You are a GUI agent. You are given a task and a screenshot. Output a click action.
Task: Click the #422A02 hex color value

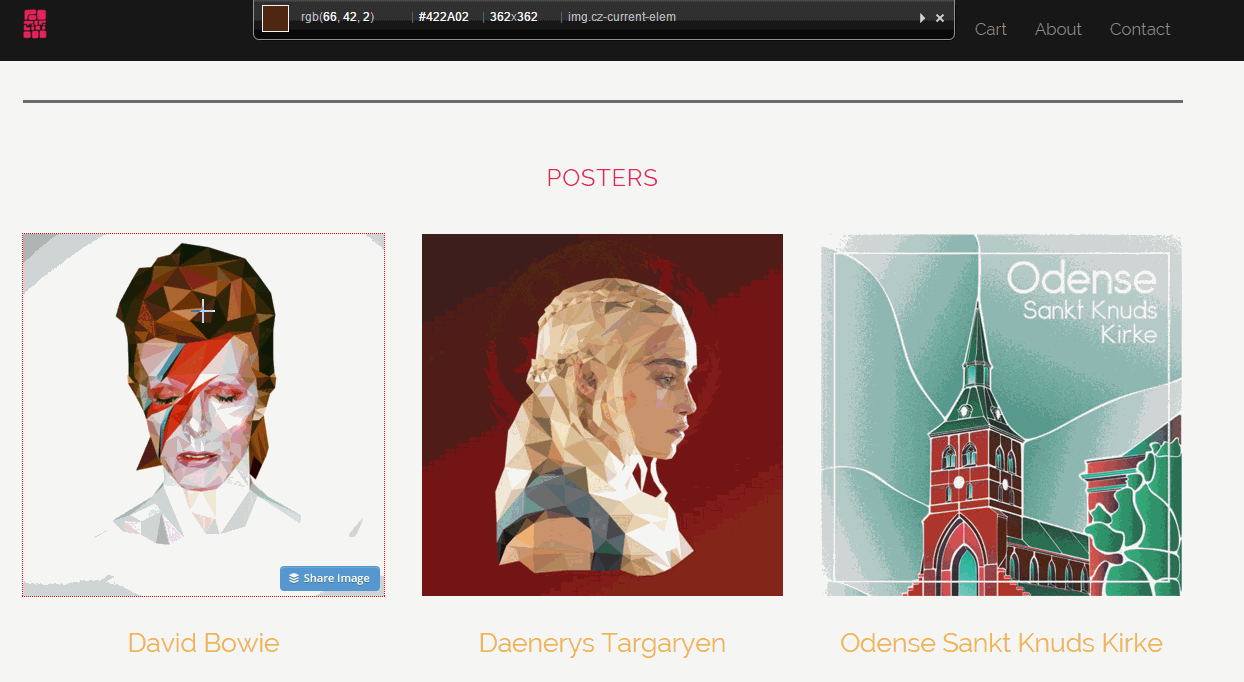(444, 17)
